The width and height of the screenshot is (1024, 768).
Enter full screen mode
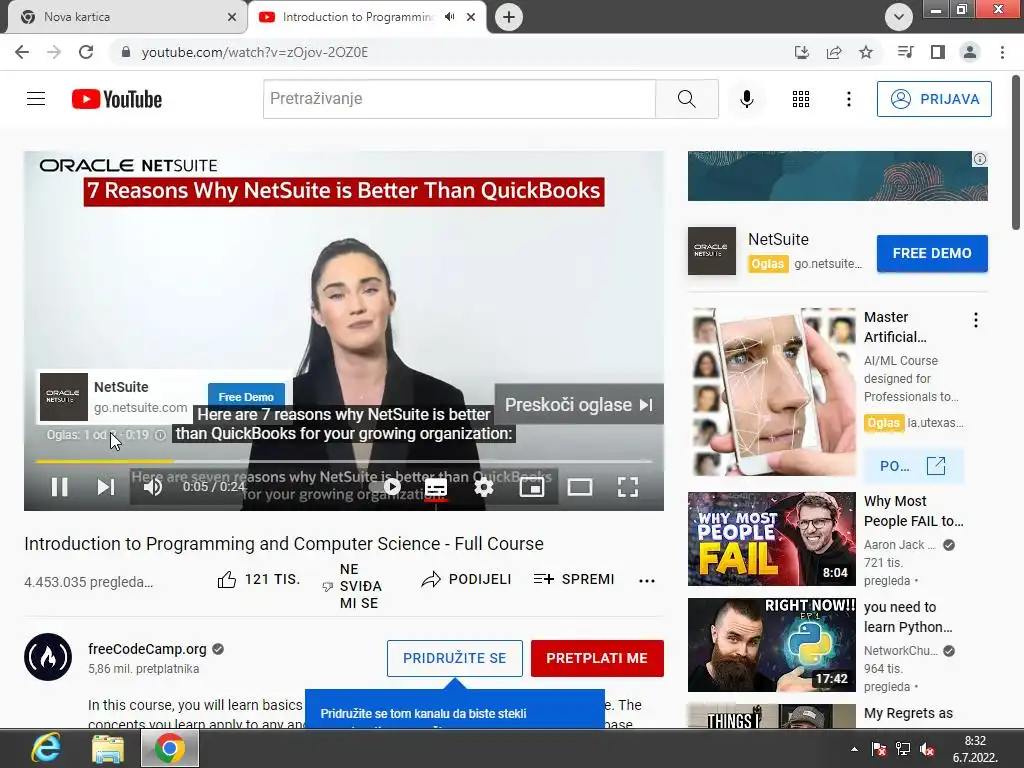click(x=628, y=487)
